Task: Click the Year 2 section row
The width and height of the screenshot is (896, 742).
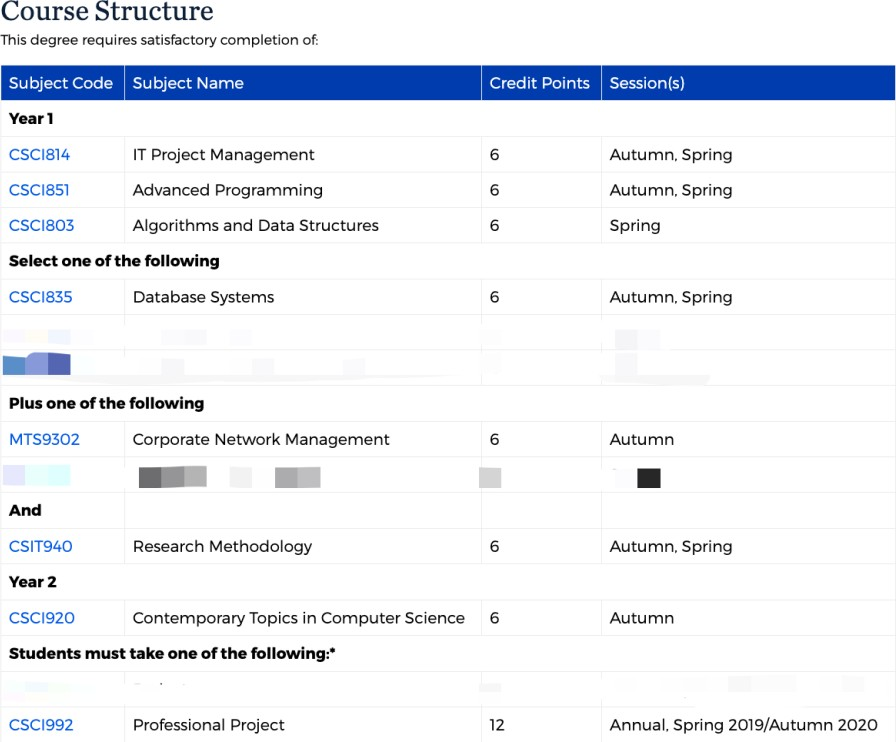Action: tap(448, 582)
